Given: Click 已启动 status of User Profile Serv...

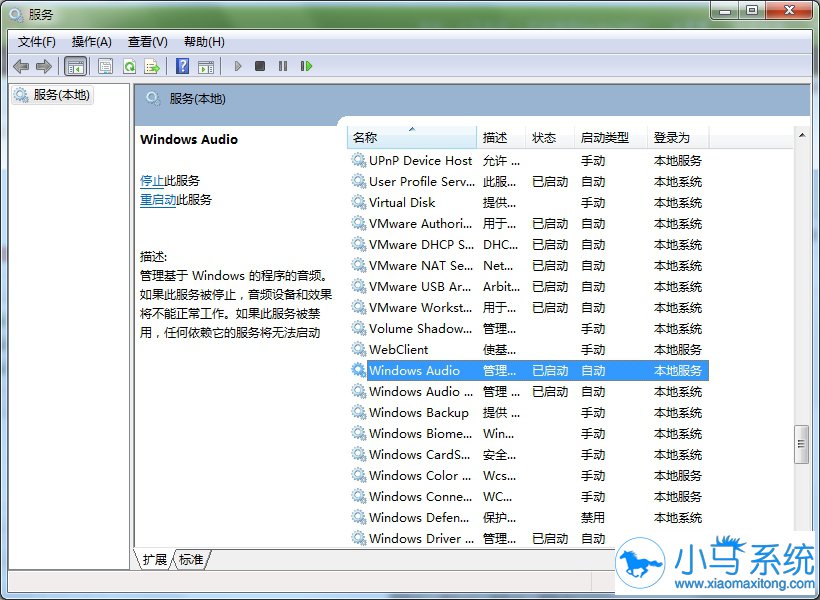Looking at the screenshot, I should coord(550,182).
